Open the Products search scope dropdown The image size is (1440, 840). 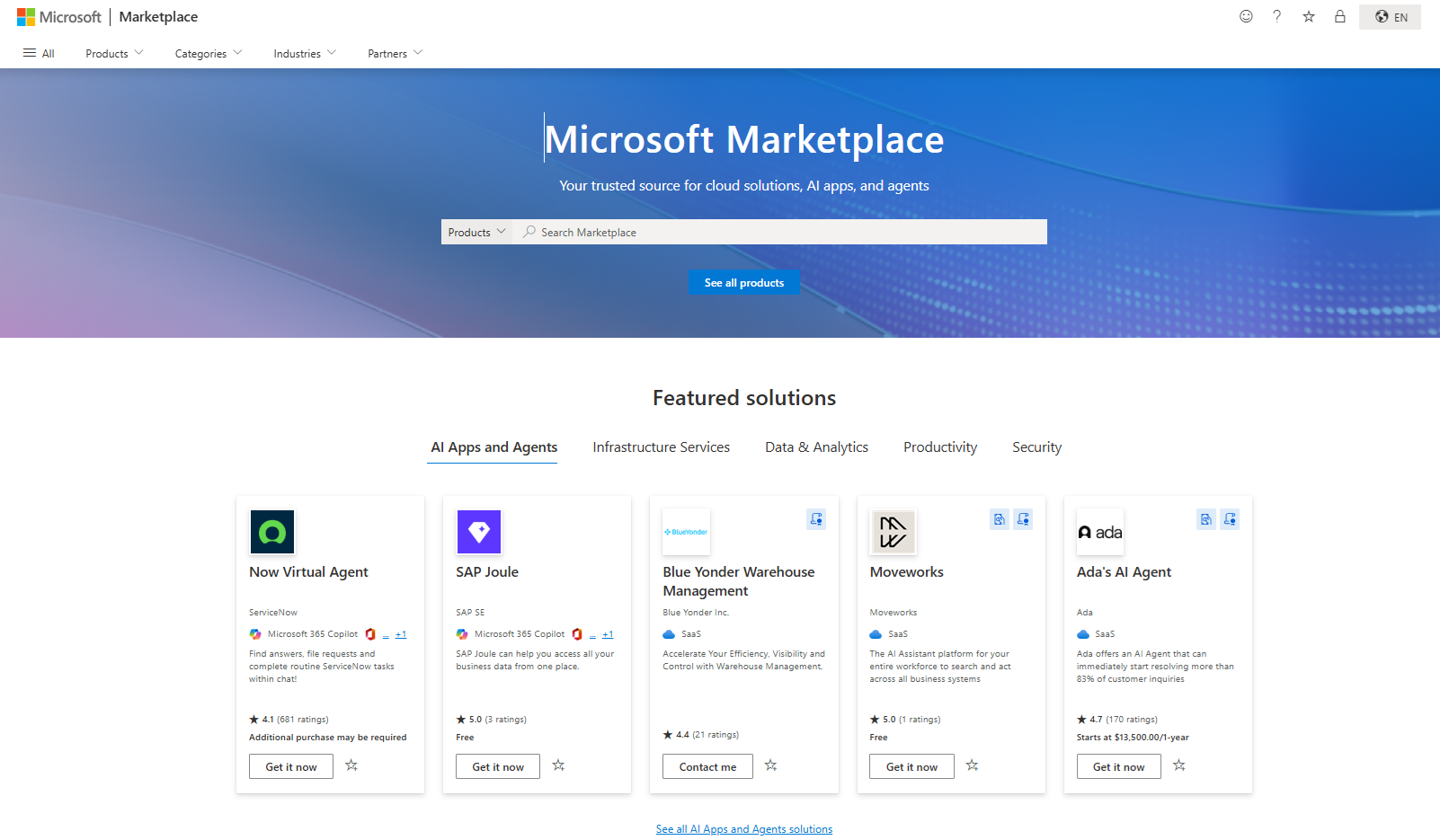(x=476, y=232)
